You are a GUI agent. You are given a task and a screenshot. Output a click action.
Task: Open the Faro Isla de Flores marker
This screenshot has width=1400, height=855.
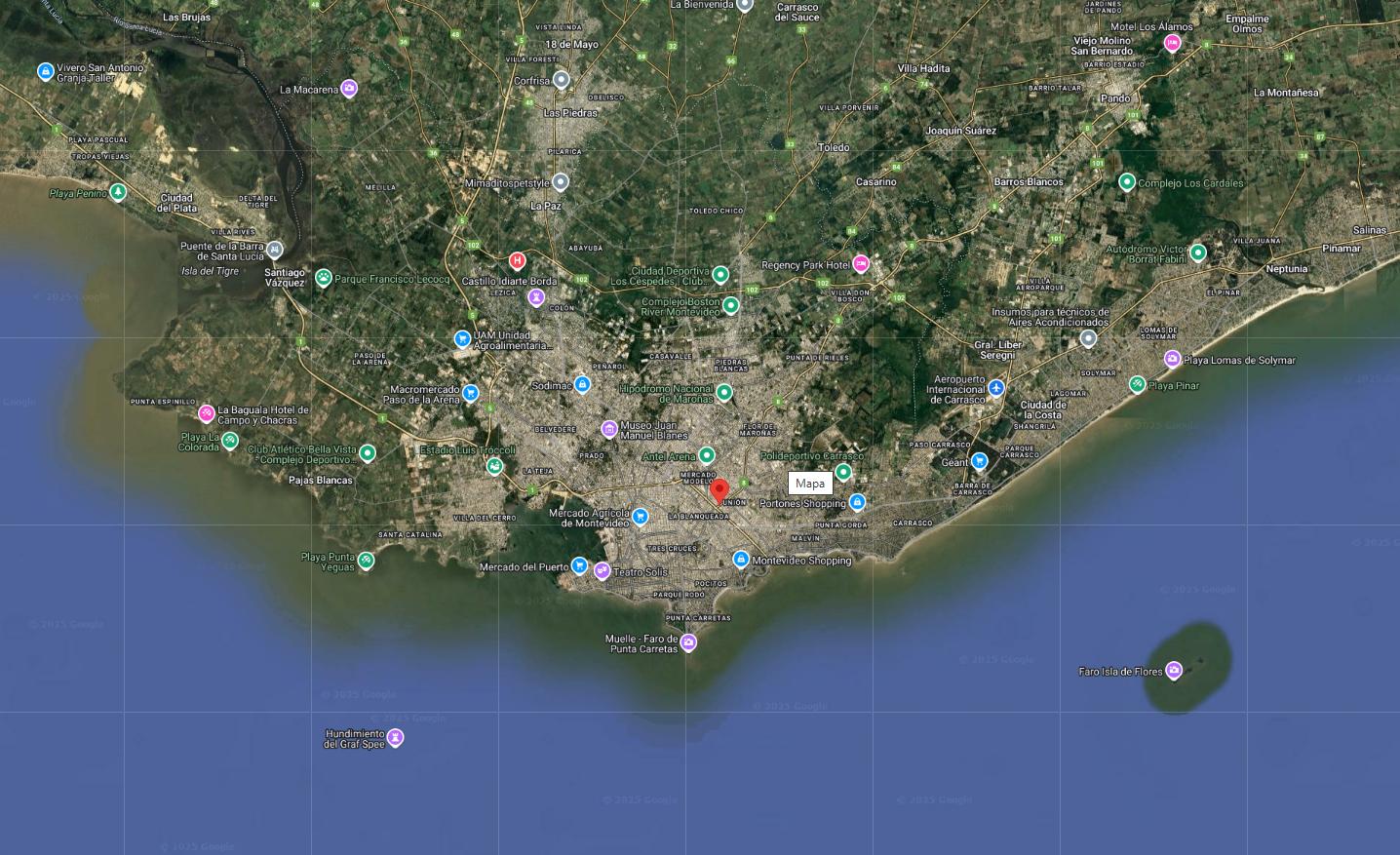(x=1174, y=670)
